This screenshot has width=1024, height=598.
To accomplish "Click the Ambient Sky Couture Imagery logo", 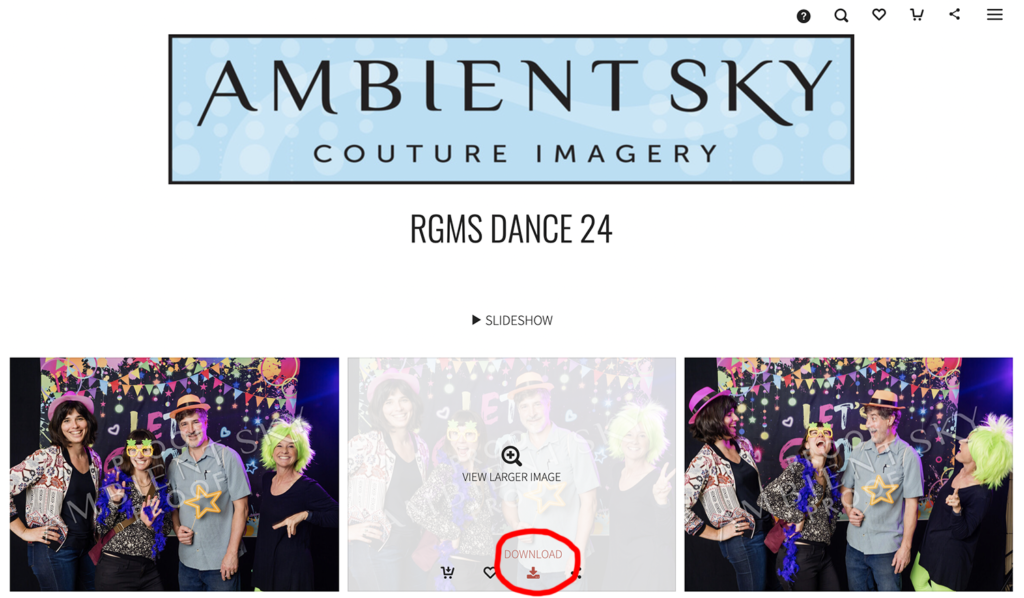I will tap(511, 109).
